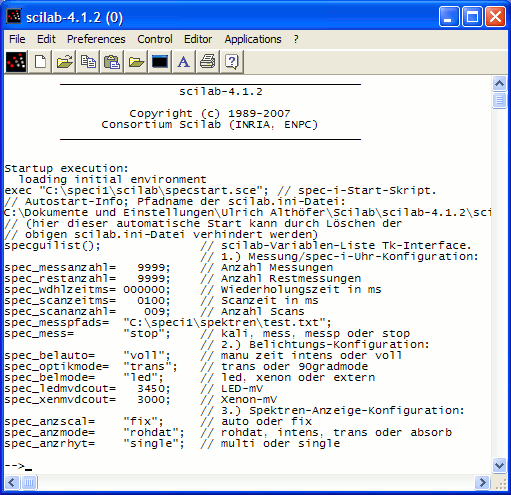Image resolution: width=511 pixels, height=495 pixels.
Task: Paste from clipboard toolbar icon
Action: 112,62
